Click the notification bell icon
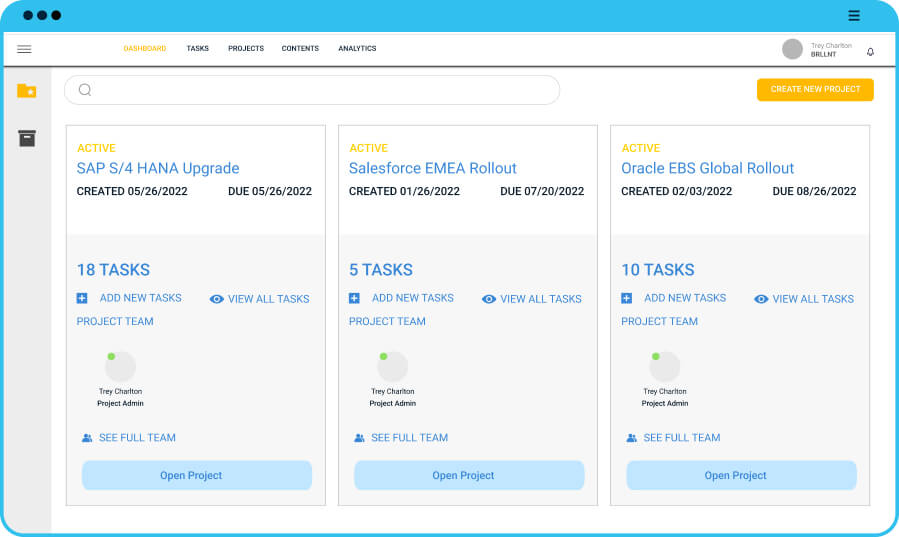The image size is (899, 537). click(x=870, y=52)
